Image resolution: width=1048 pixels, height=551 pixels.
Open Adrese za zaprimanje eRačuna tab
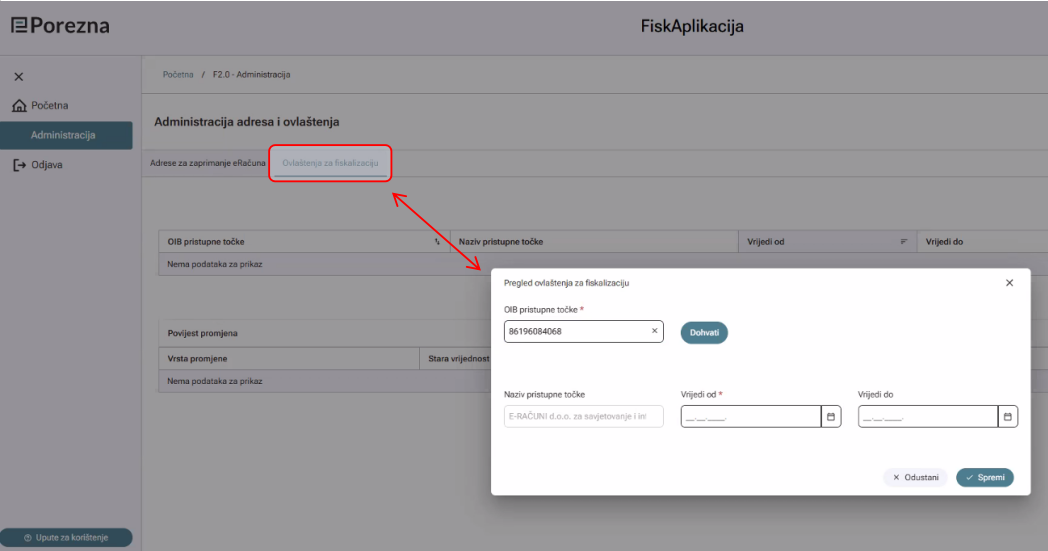point(207,163)
